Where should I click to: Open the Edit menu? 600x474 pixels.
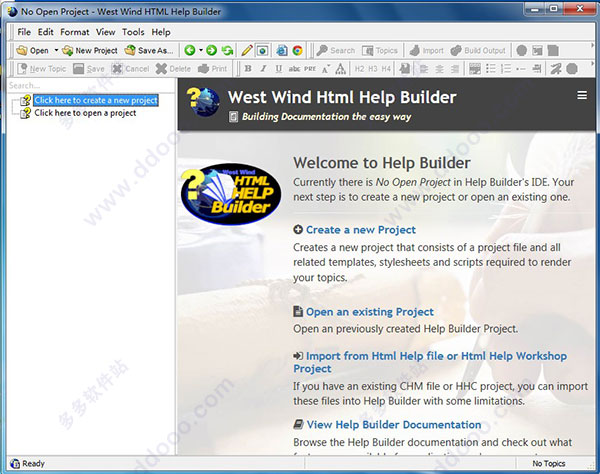[x=46, y=32]
